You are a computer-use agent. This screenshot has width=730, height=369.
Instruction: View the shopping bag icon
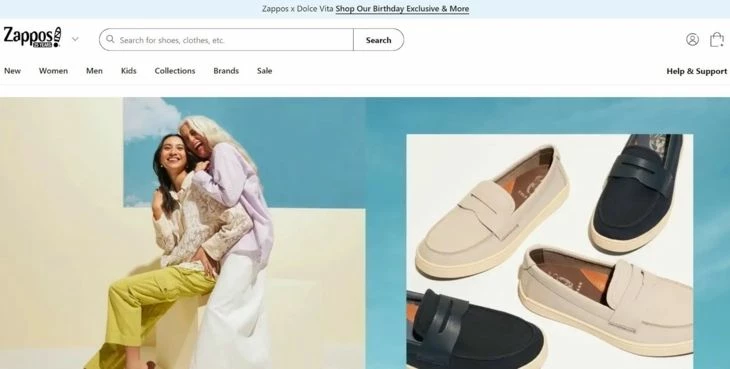716,40
